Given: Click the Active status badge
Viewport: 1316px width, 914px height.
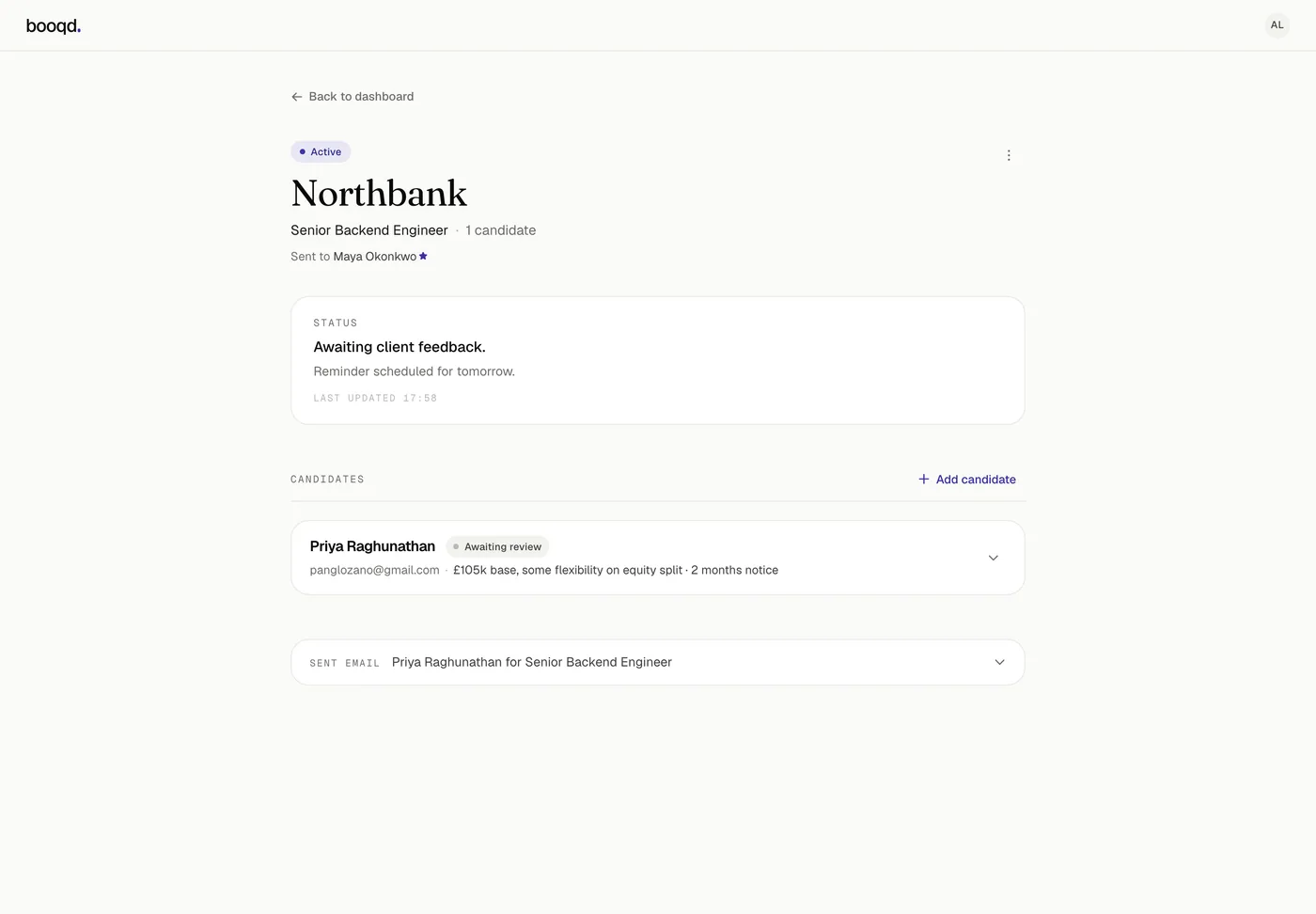Looking at the screenshot, I should [321, 151].
